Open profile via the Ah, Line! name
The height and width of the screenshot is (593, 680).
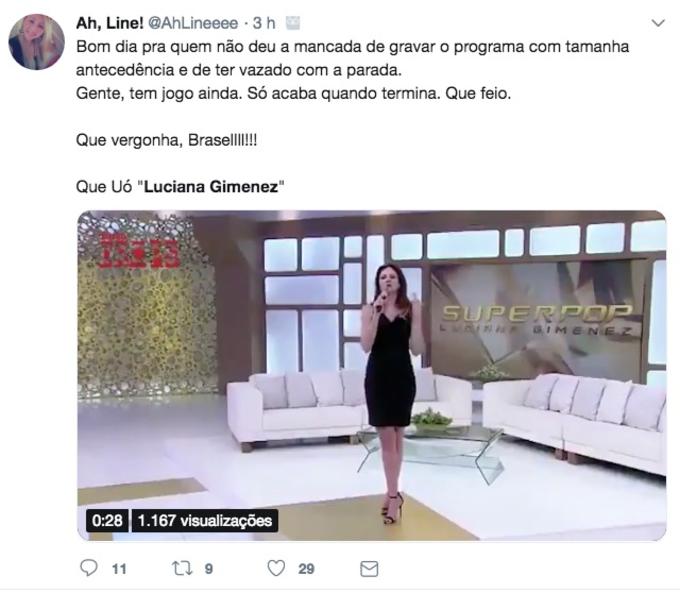pyautogui.click(x=110, y=23)
